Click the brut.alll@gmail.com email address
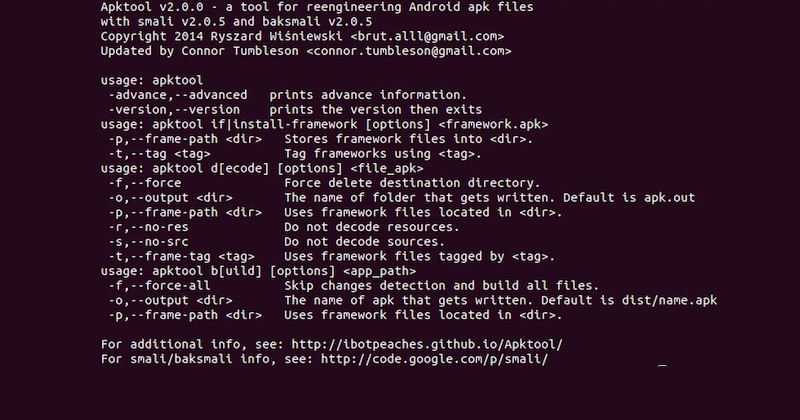800x420 pixels. pyautogui.click(x=428, y=37)
